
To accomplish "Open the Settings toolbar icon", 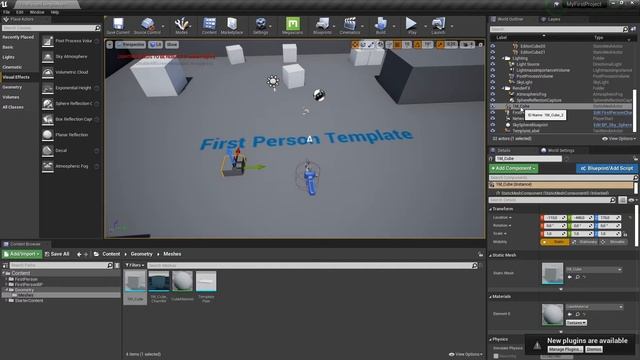I will pyautogui.click(x=260, y=24).
